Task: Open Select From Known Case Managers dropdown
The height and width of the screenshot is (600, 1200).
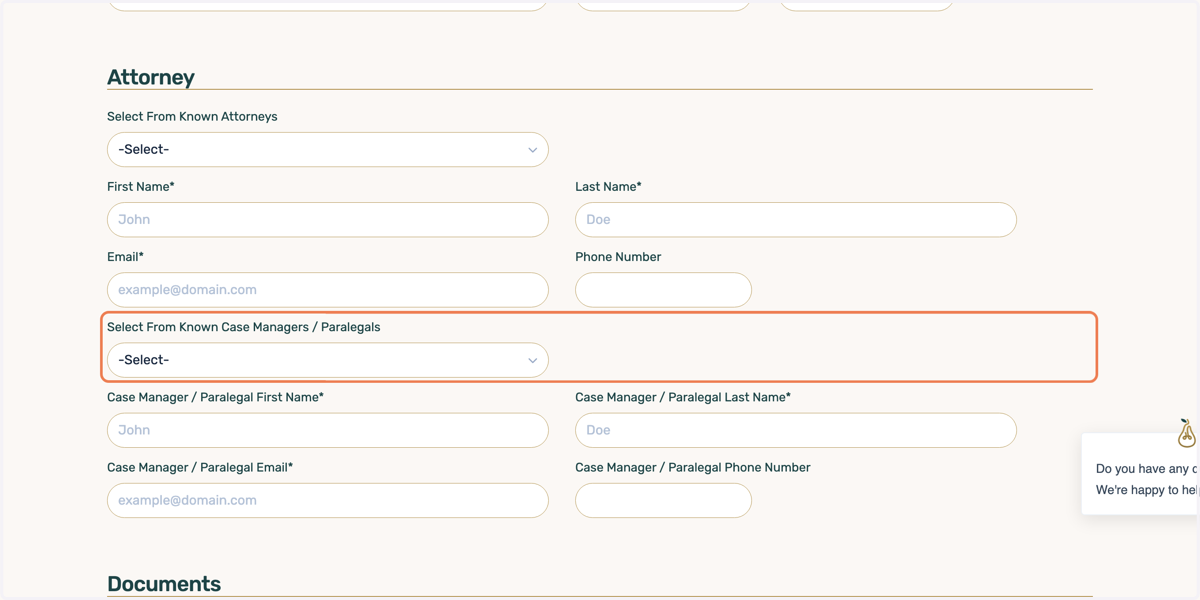Action: pos(328,360)
